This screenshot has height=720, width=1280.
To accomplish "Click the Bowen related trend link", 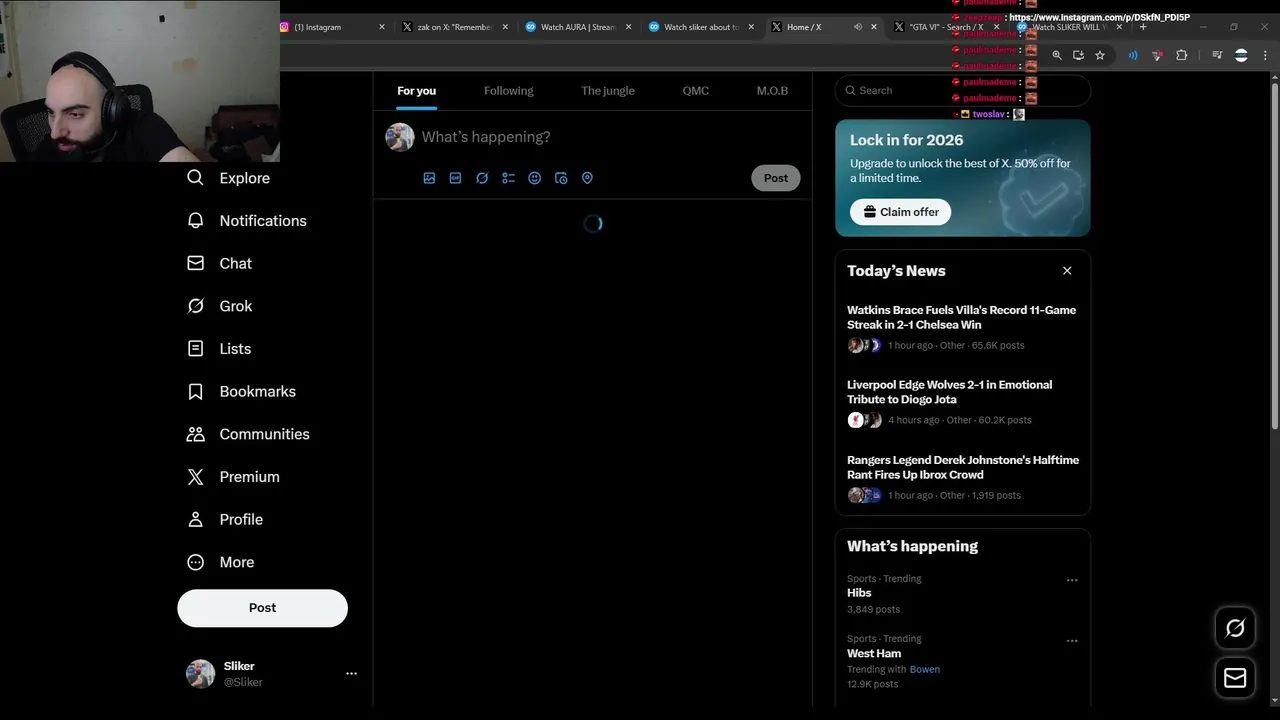I will [x=924, y=669].
